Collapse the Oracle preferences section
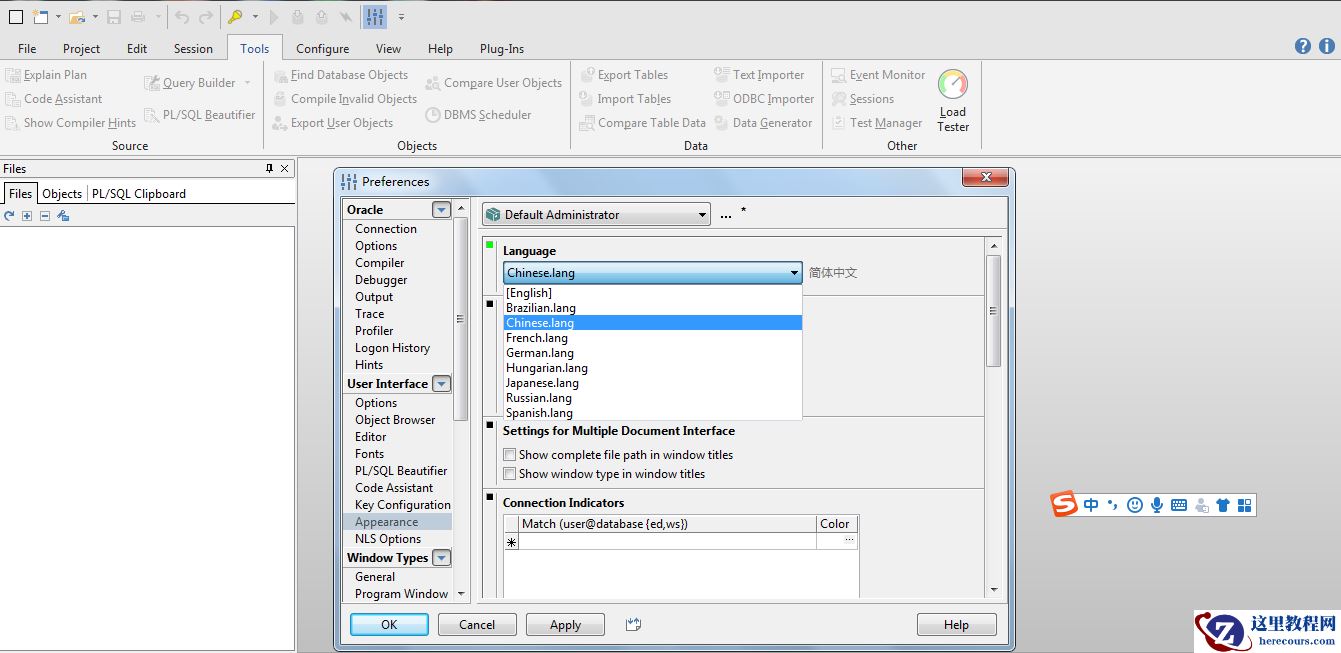 (441, 210)
